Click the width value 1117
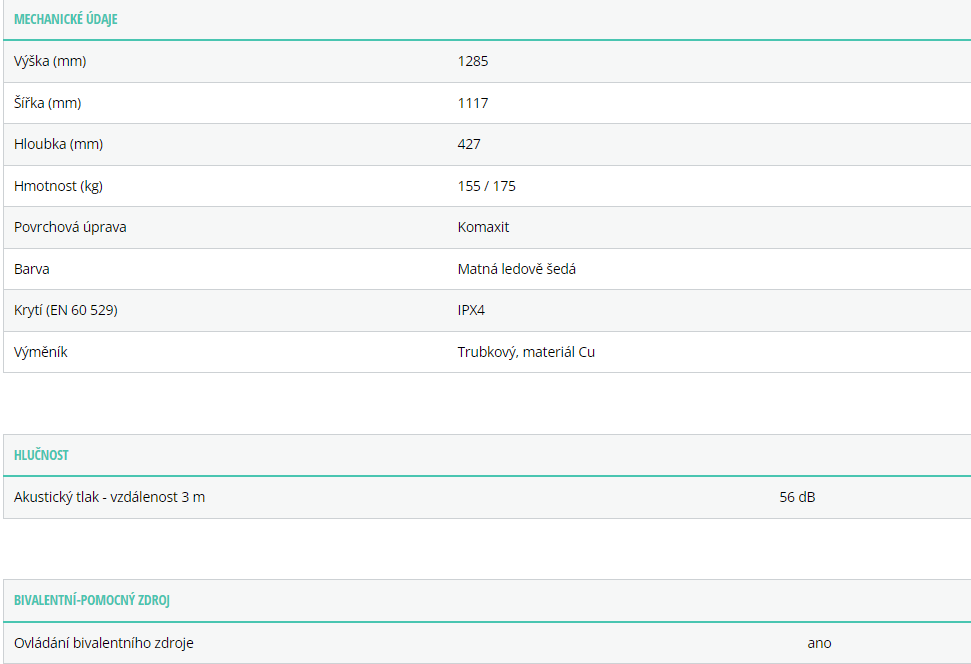This screenshot has height=664, width=971. click(x=473, y=103)
